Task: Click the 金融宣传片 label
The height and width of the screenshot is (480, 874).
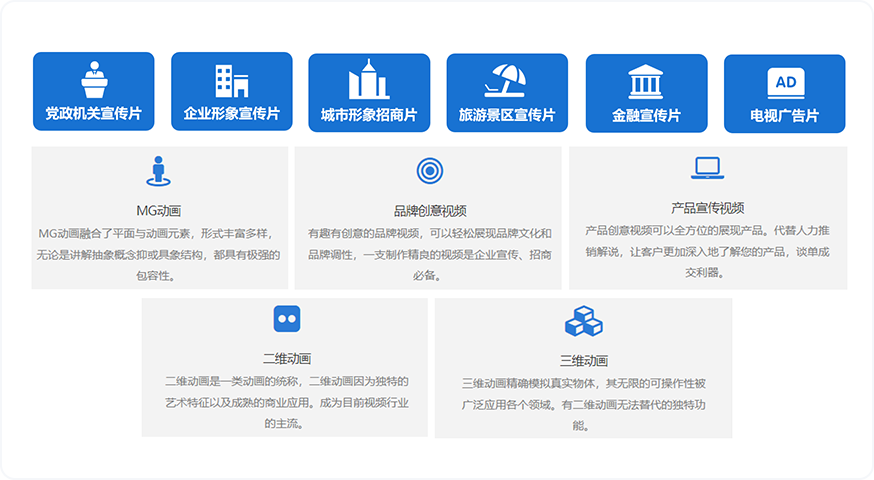Action: click(645, 115)
